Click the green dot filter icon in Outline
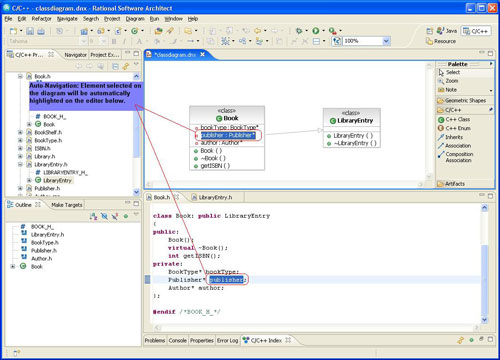The height and width of the screenshot is (360, 500). tap(126, 216)
